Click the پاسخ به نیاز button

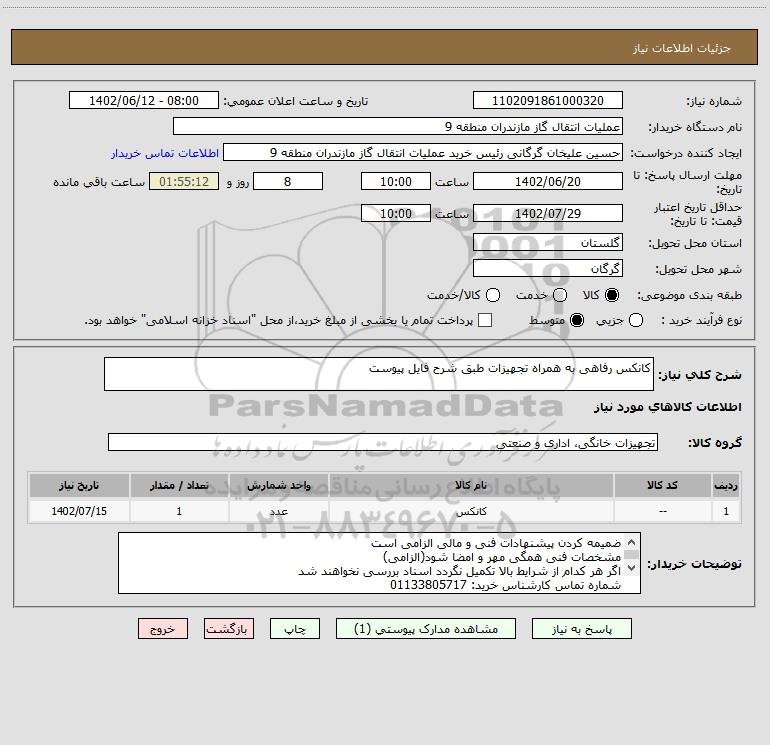point(581,629)
